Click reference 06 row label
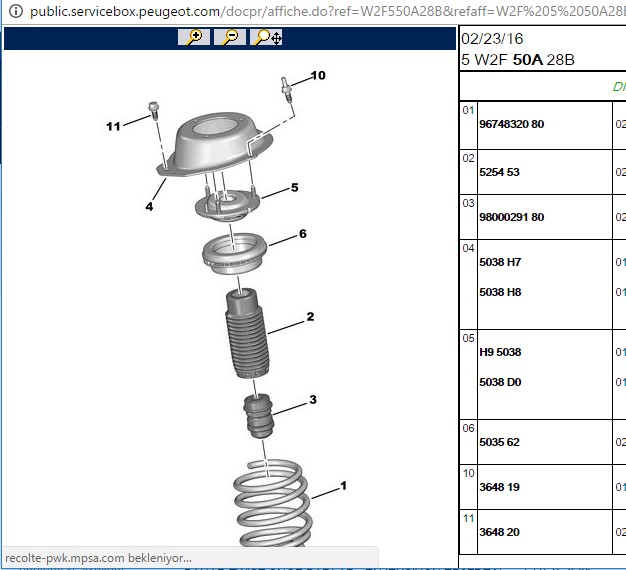This screenshot has width=626, height=570. click(x=468, y=428)
